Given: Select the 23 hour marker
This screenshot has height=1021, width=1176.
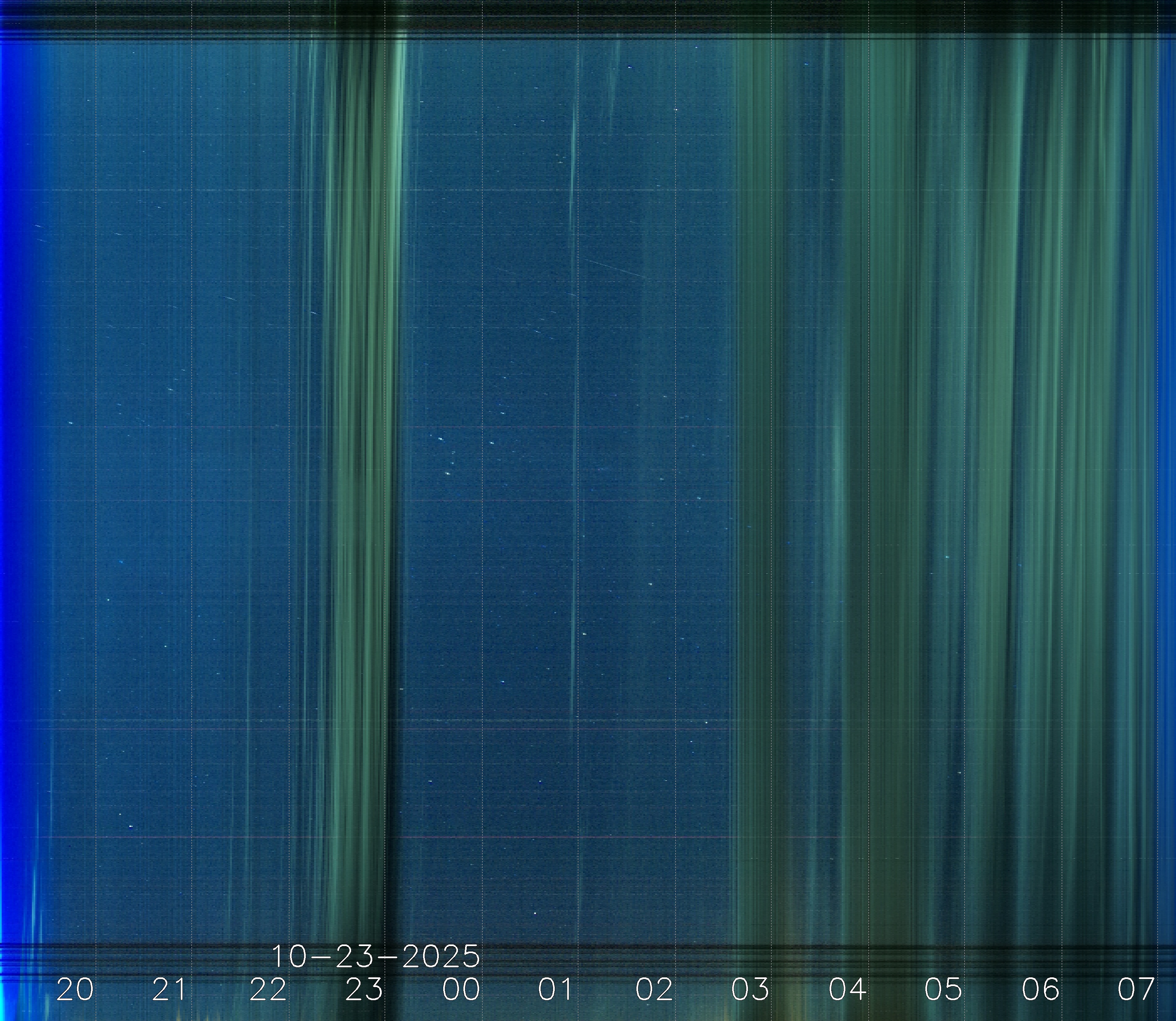Looking at the screenshot, I should (364, 990).
